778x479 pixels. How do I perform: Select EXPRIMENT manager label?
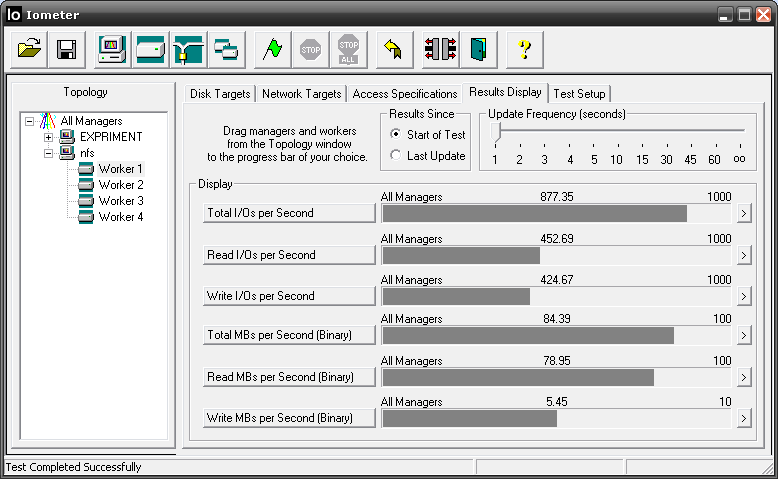click(111, 137)
